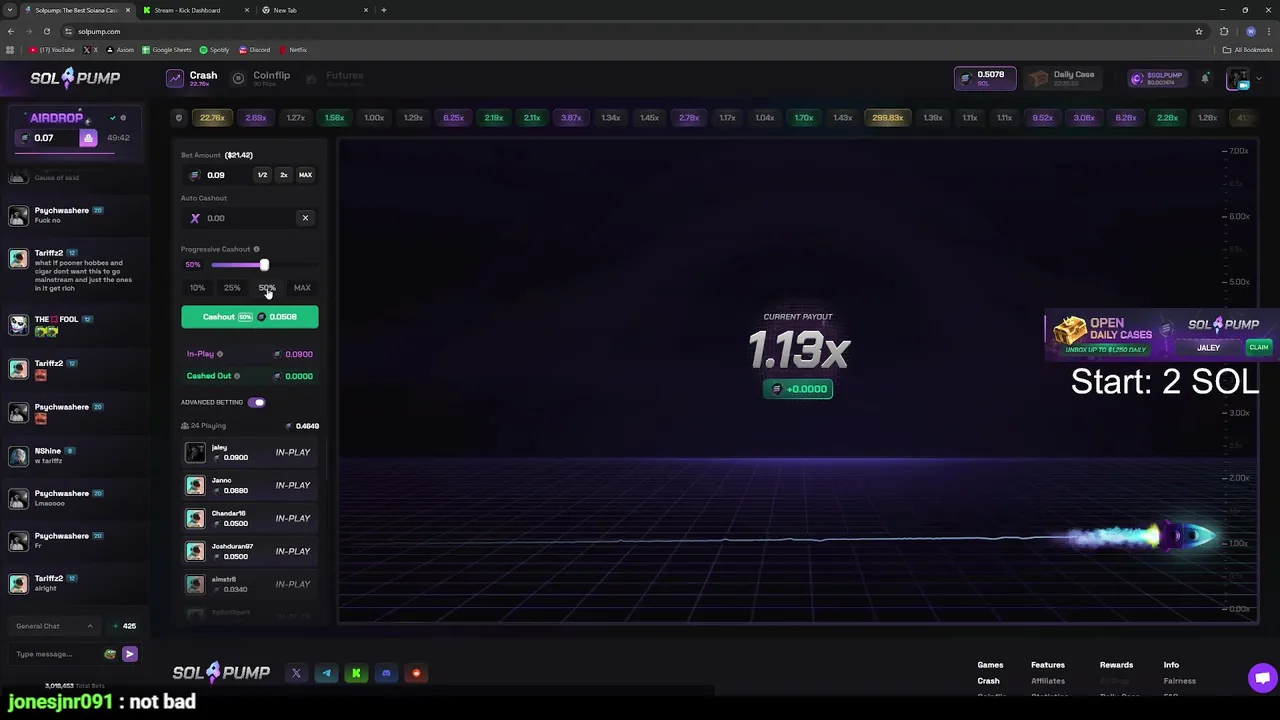Viewport: 1280px width, 720px height.
Task: Open SolPump Kick footer link
Action: pos(356,673)
